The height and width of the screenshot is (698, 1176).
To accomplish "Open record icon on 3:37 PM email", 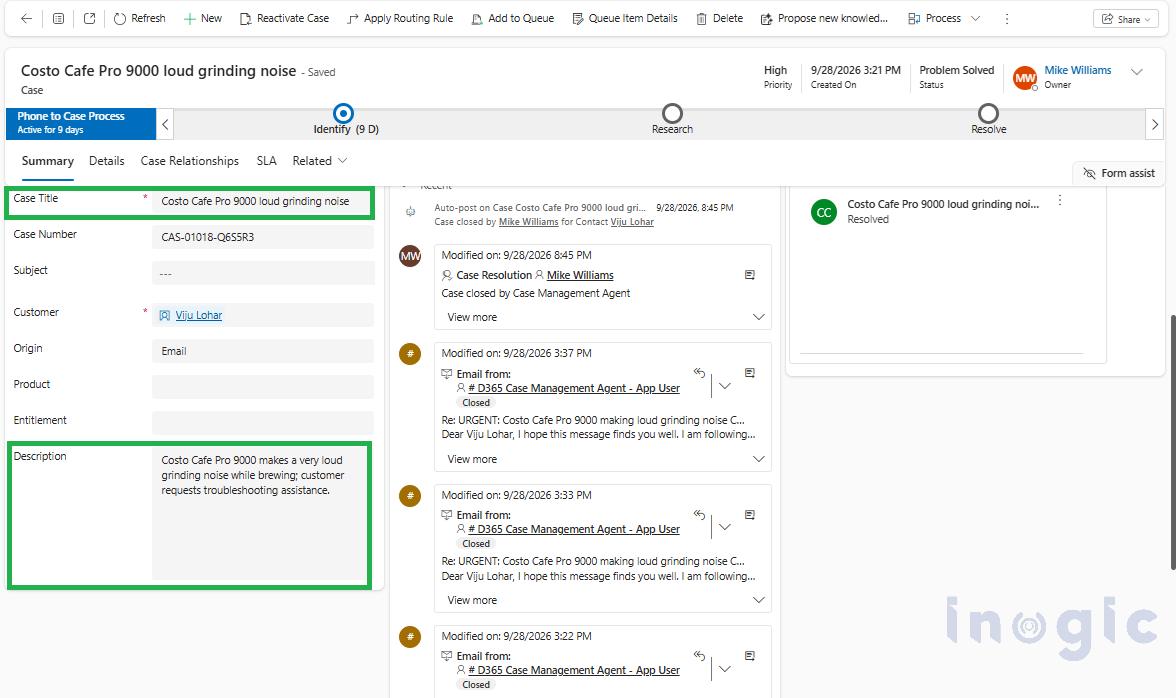I will [x=749, y=373].
